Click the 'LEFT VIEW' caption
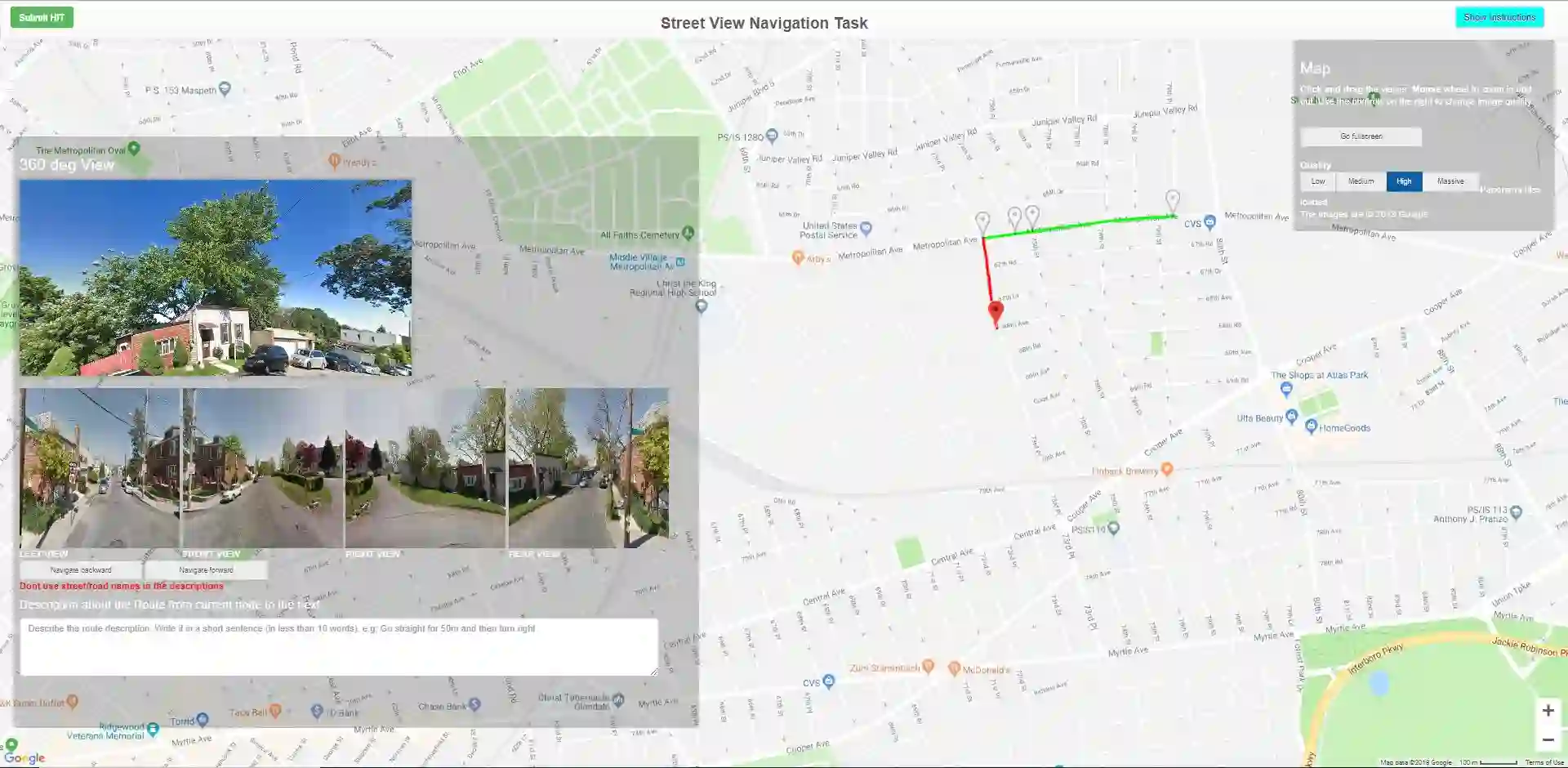Screen dimensions: 1568x768 click(44, 554)
